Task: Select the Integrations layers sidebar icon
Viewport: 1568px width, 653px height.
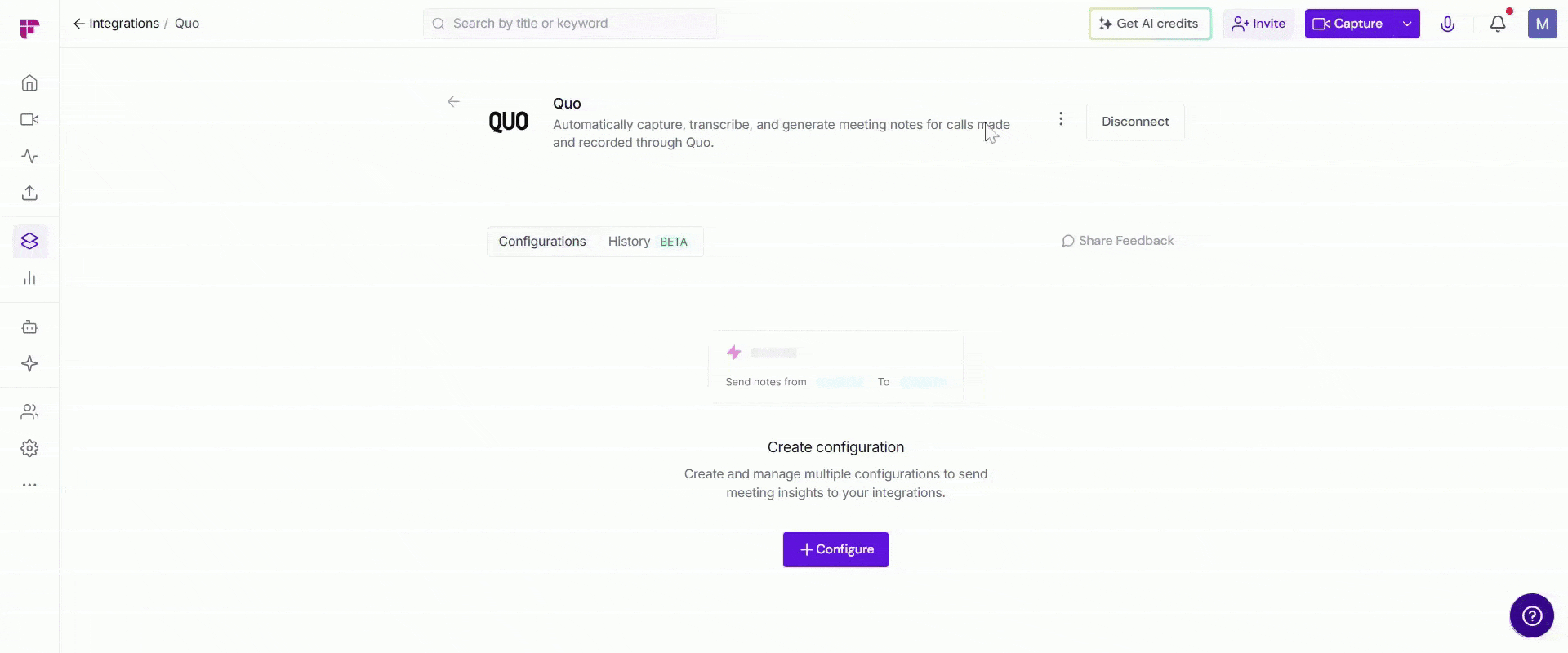Action: coord(30,242)
